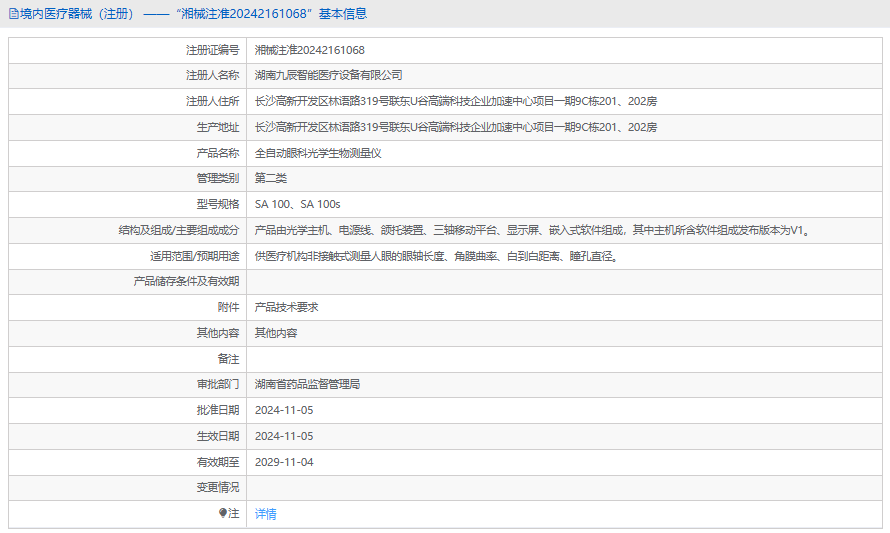This screenshot has width=890, height=533.
Task: Click the 其他内容 value cell
Action: [275, 333]
